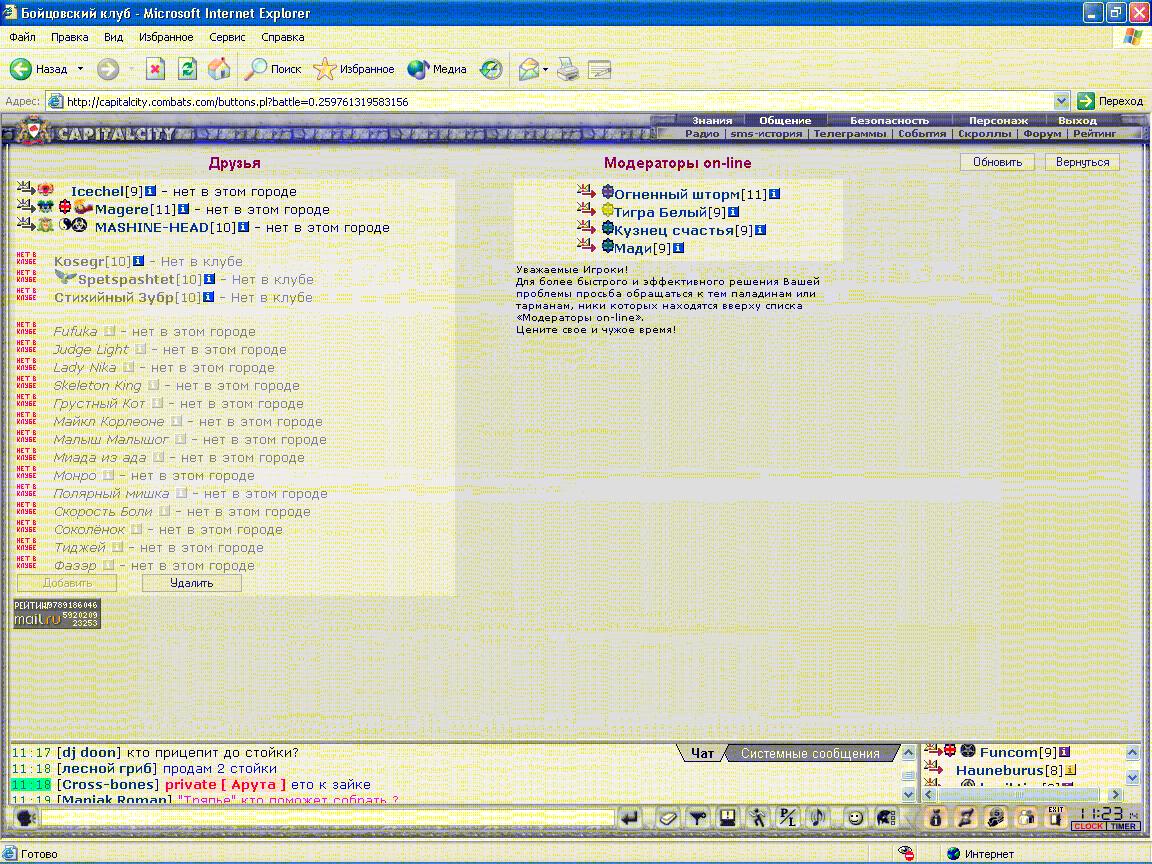Refresh page with green arrows icon

[187, 69]
